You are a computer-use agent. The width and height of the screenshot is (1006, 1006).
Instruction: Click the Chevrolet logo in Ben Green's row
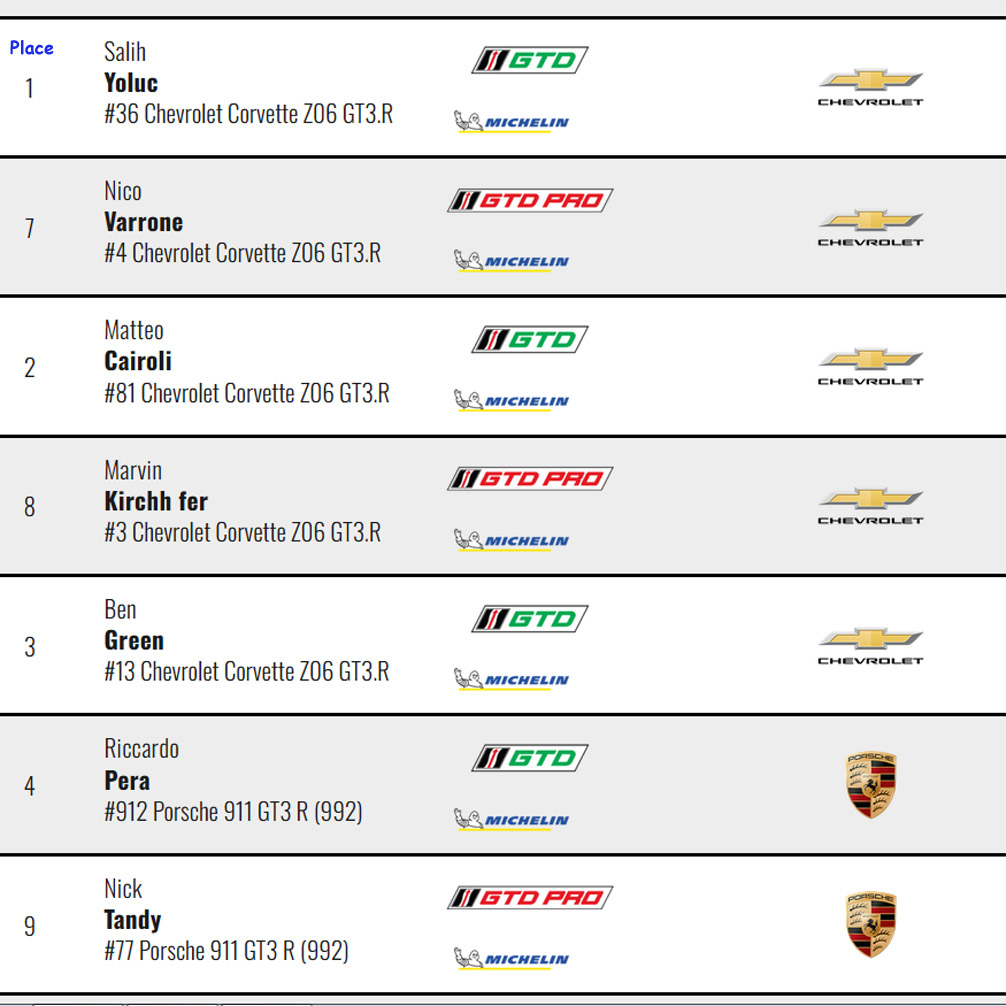(870, 645)
